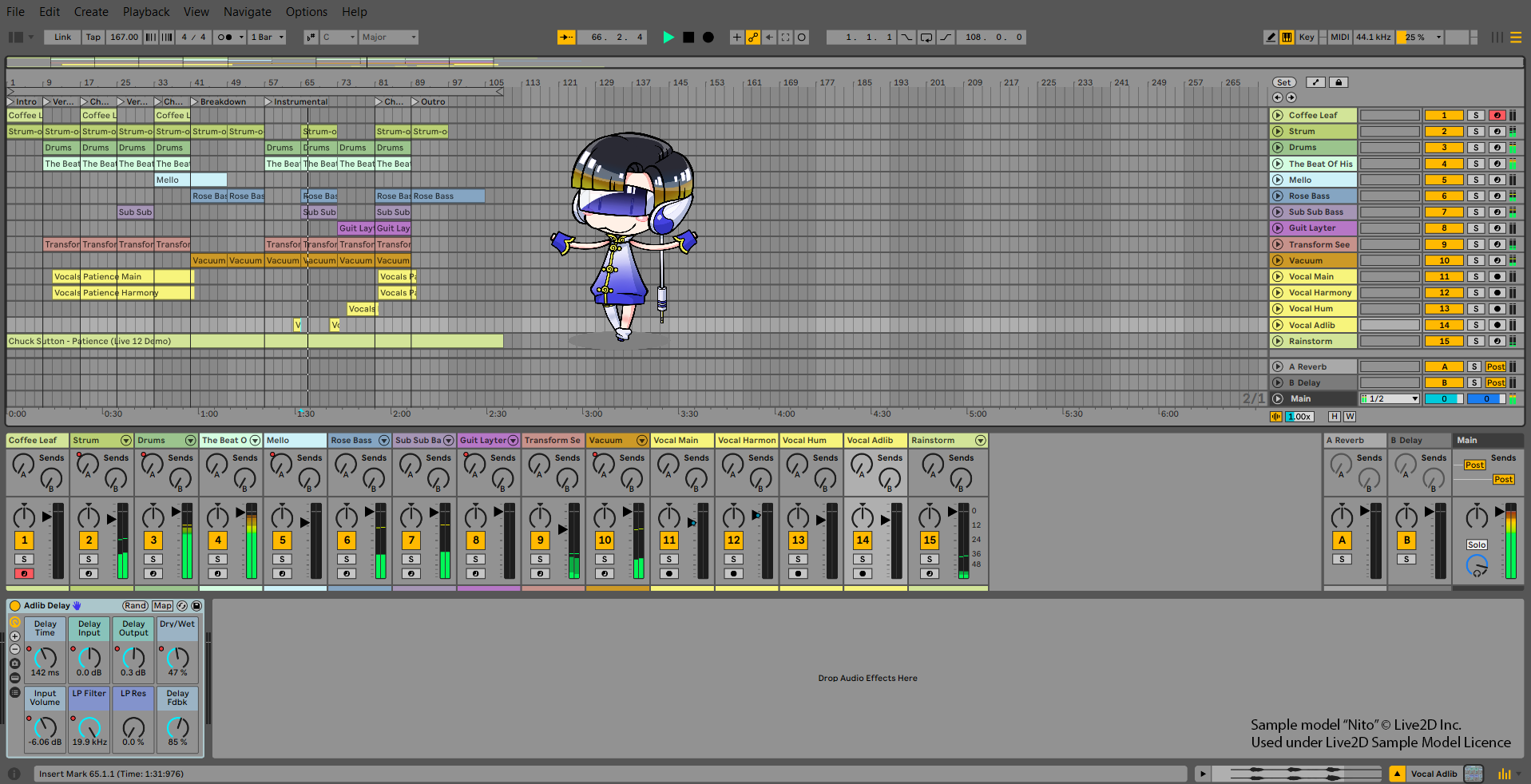Viewport: 1531px width, 784px height.
Task: Click the info view toggle in status bar
Action: (x=14, y=774)
